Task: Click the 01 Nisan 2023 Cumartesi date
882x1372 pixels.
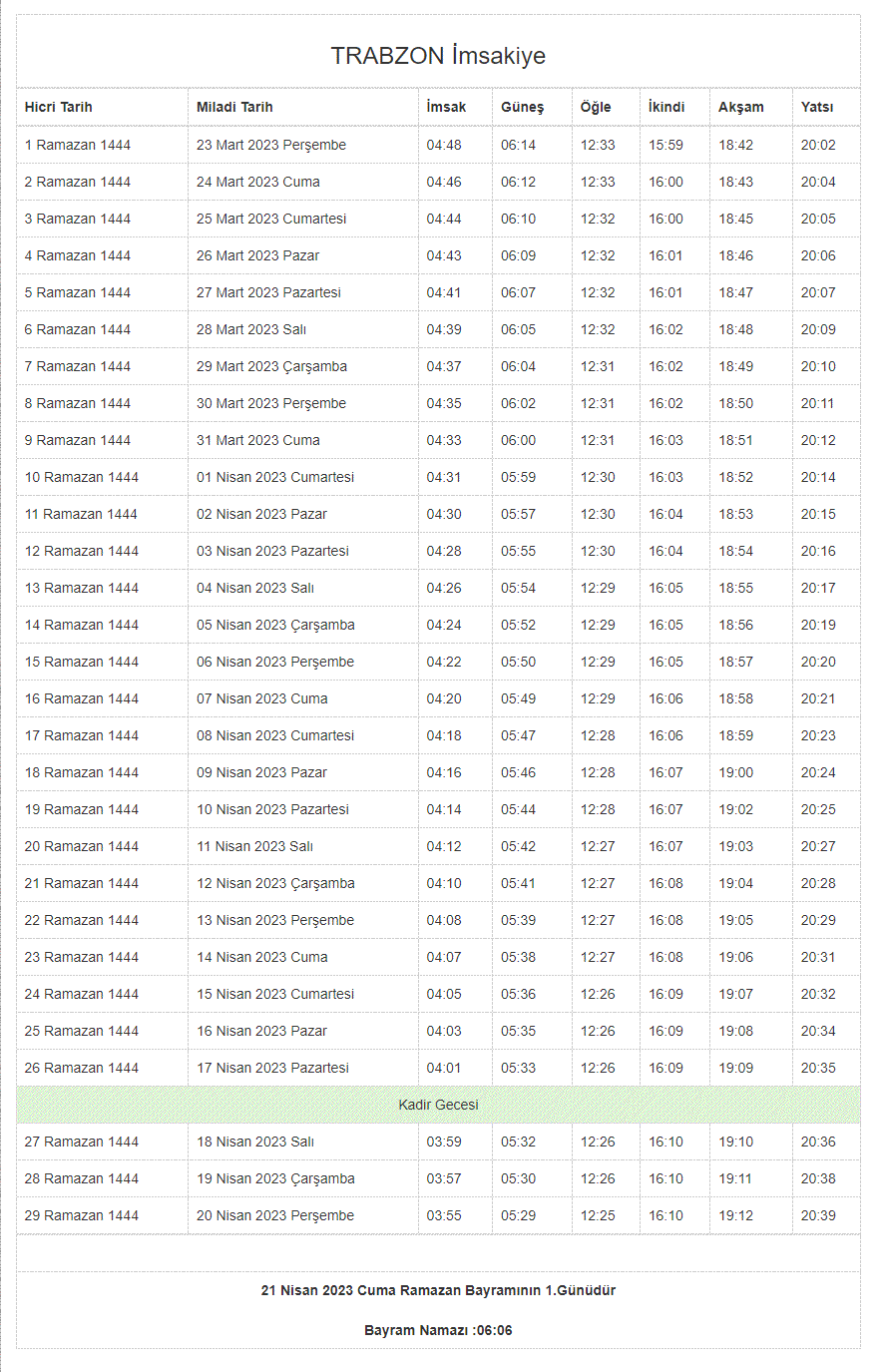Action: tap(275, 477)
